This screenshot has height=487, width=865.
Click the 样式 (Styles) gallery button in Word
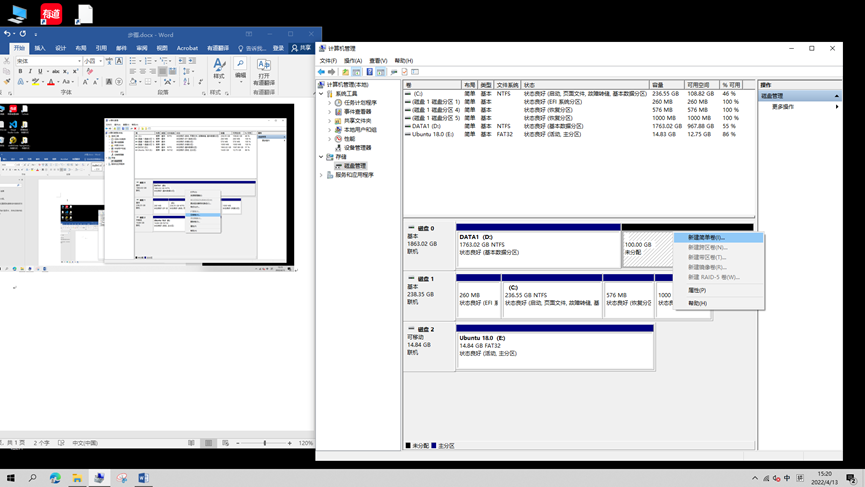coord(219,69)
